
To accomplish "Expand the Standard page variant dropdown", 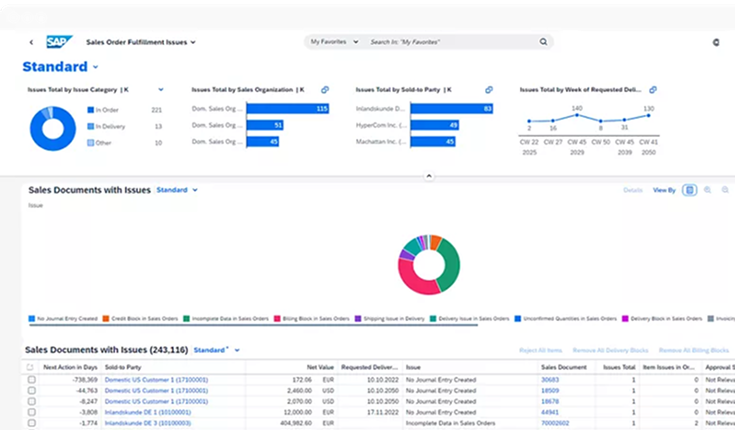I will pos(96,67).
